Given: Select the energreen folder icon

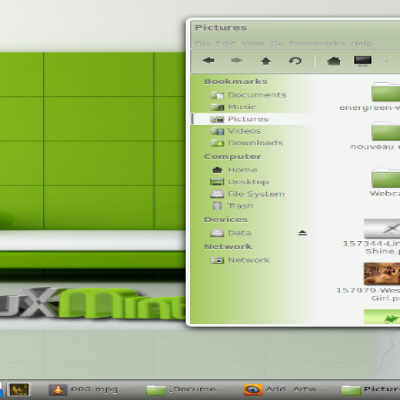Looking at the screenshot, I should [386, 91].
